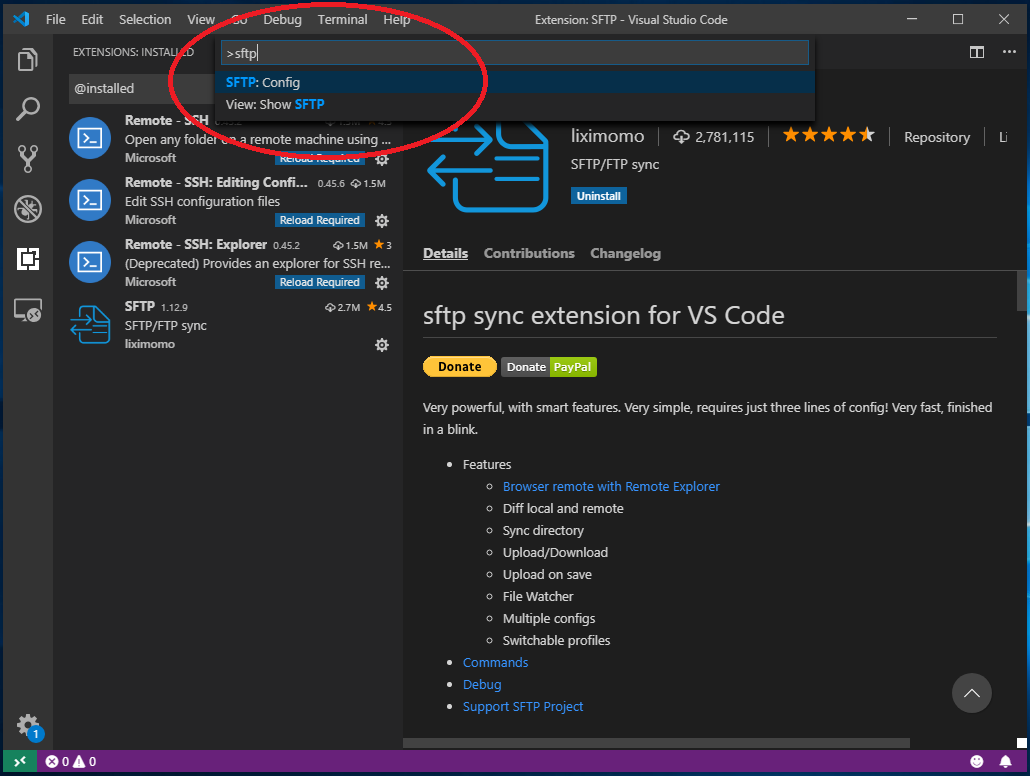The width and height of the screenshot is (1030, 776).
Task: Click Reload Required for Remote - SSH: Explorer
Action: pyautogui.click(x=319, y=282)
